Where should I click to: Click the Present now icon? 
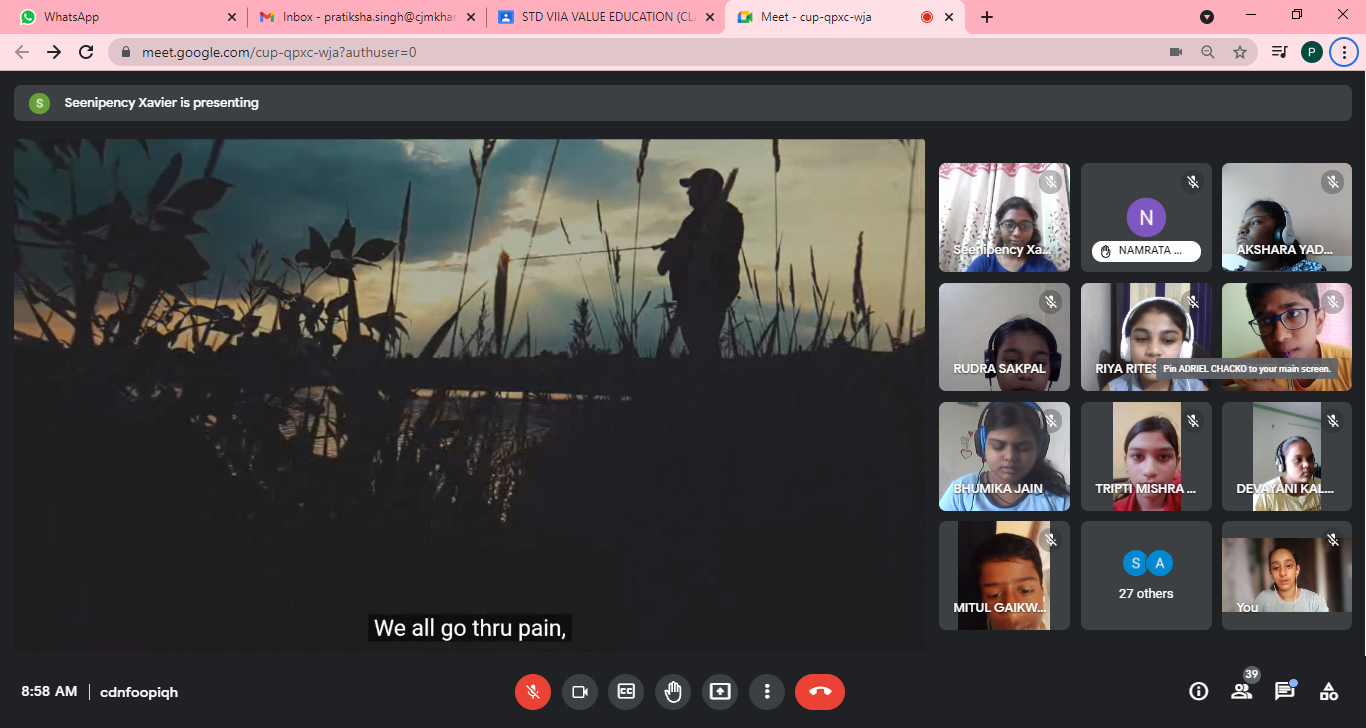(720, 691)
